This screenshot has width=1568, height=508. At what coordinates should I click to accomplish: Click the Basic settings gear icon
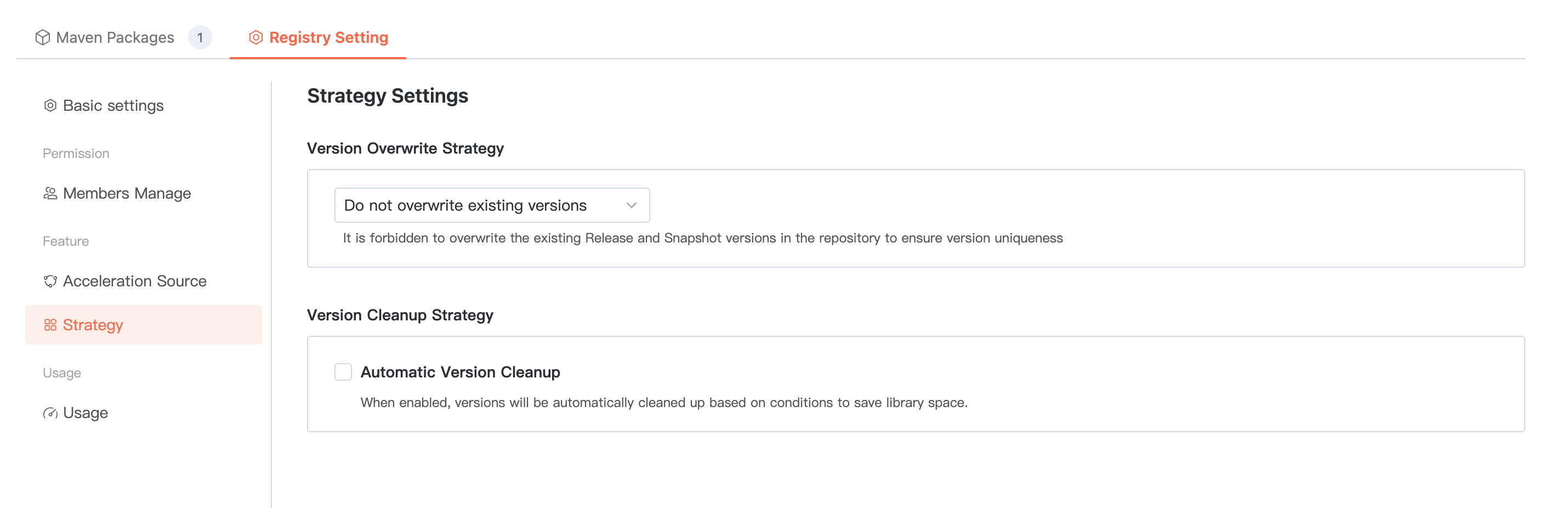pyautogui.click(x=50, y=106)
